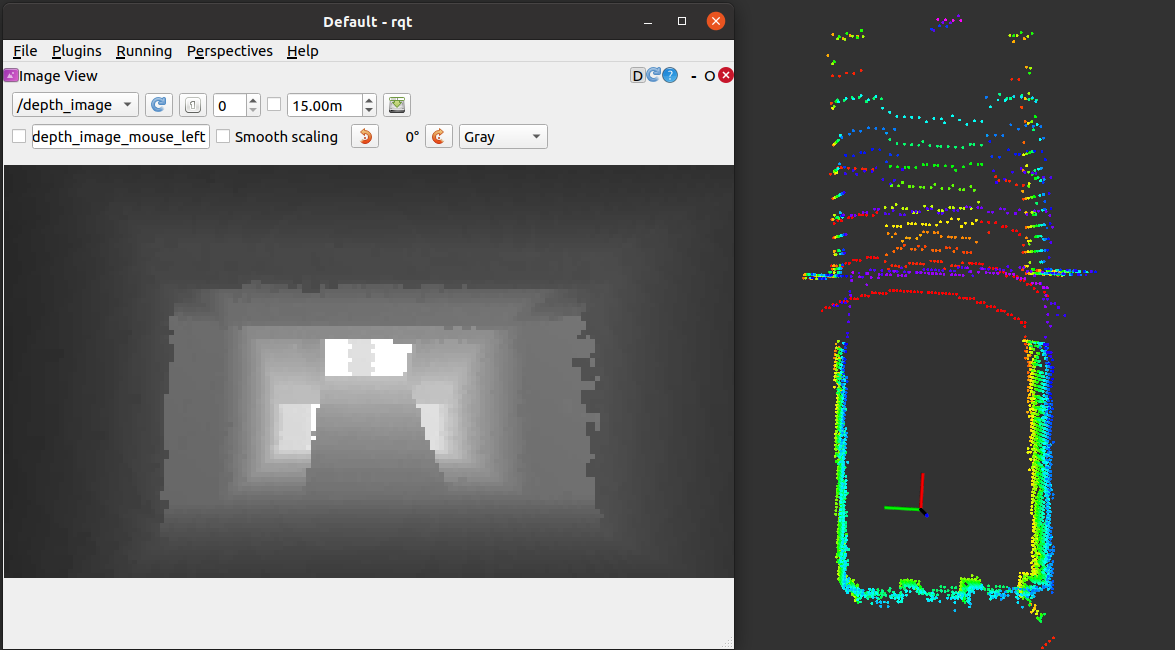Click the depth_image_mouse_left topic field
This screenshot has height=650, width=1175.
point(120,137)
